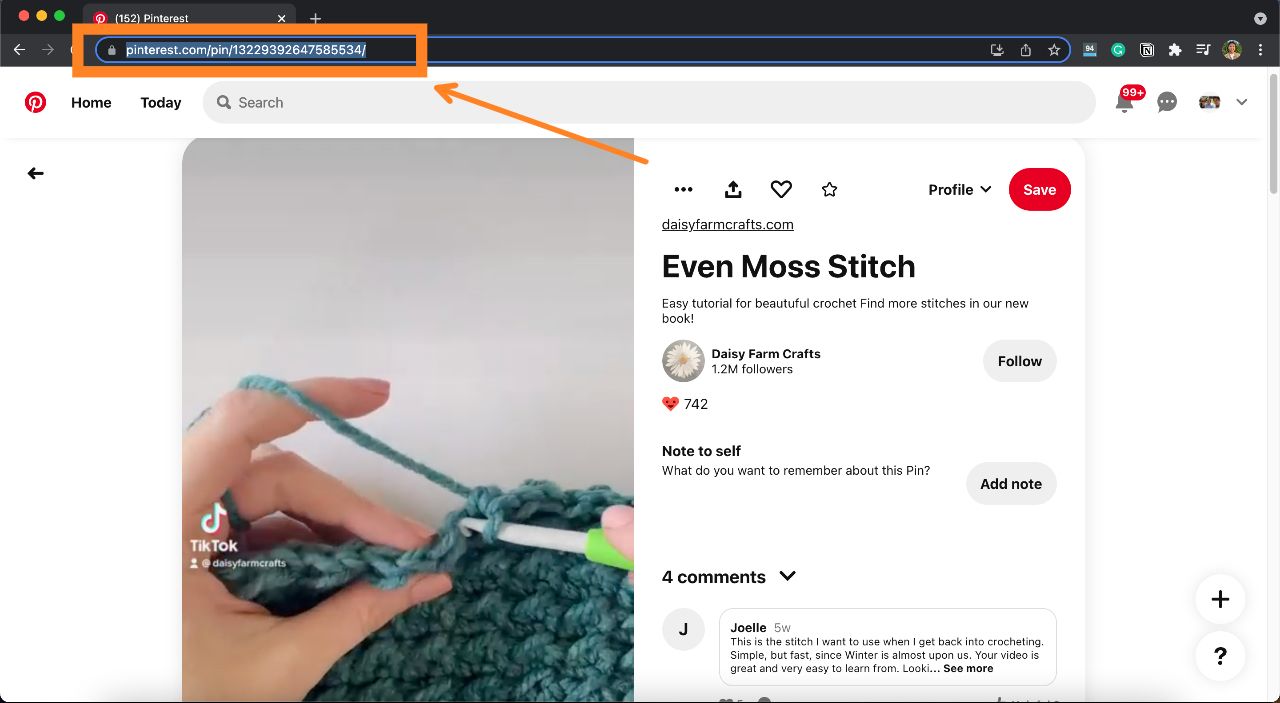1280x703 pixels.
Task: Click the back arrow beside the pin
Action: coord(36,173)
